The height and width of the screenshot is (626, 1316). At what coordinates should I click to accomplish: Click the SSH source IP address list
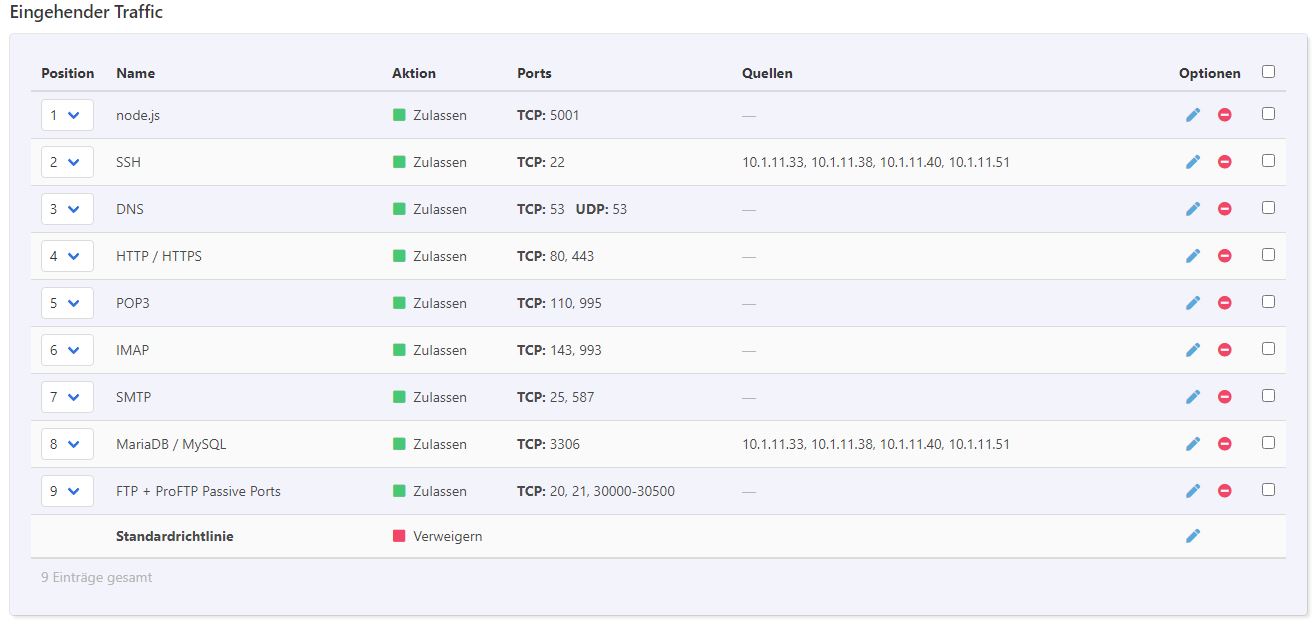click(875, 162)
